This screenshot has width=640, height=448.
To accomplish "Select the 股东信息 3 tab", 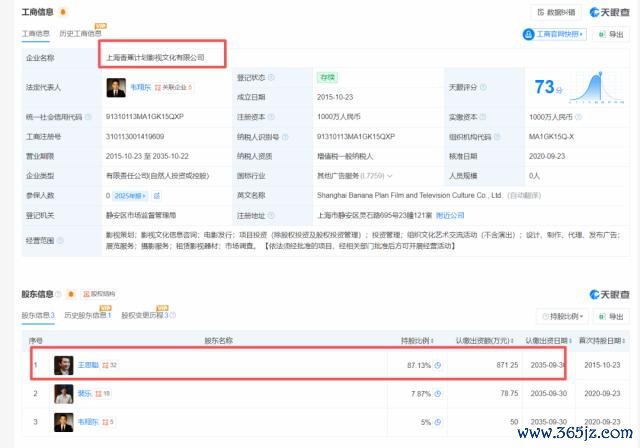I will click(x=38, y=315).
